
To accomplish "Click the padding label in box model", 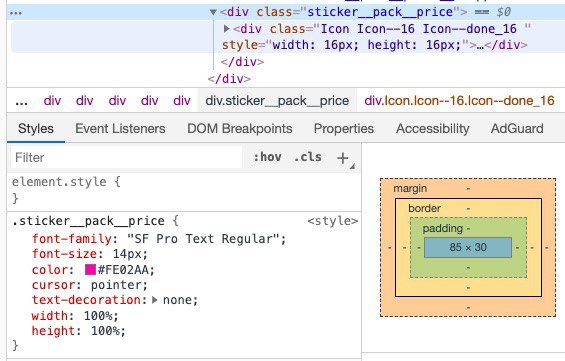I will click(x=443, y=228).
